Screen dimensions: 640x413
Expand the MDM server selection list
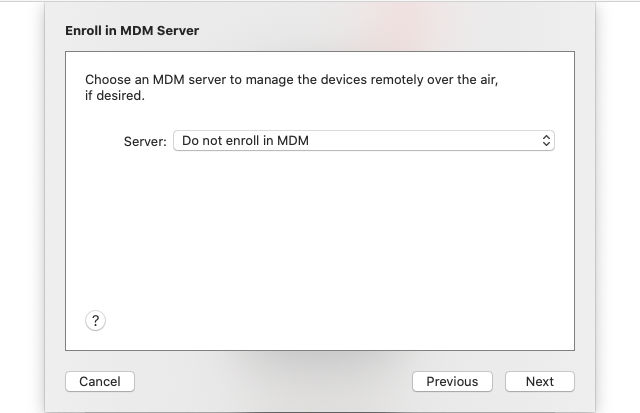click(364, 141)
